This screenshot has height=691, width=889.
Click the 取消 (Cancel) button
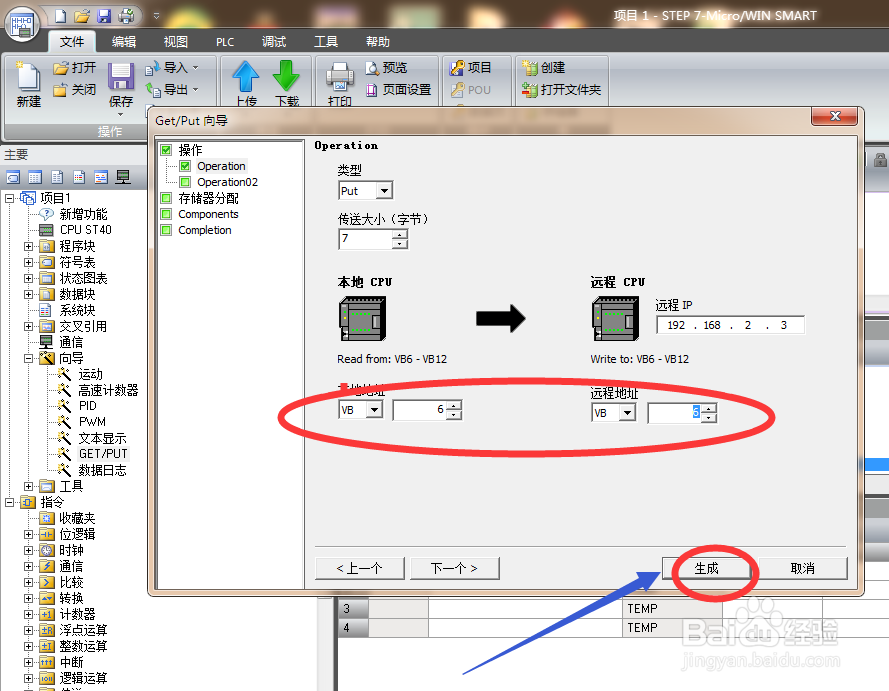coord(802,568)
